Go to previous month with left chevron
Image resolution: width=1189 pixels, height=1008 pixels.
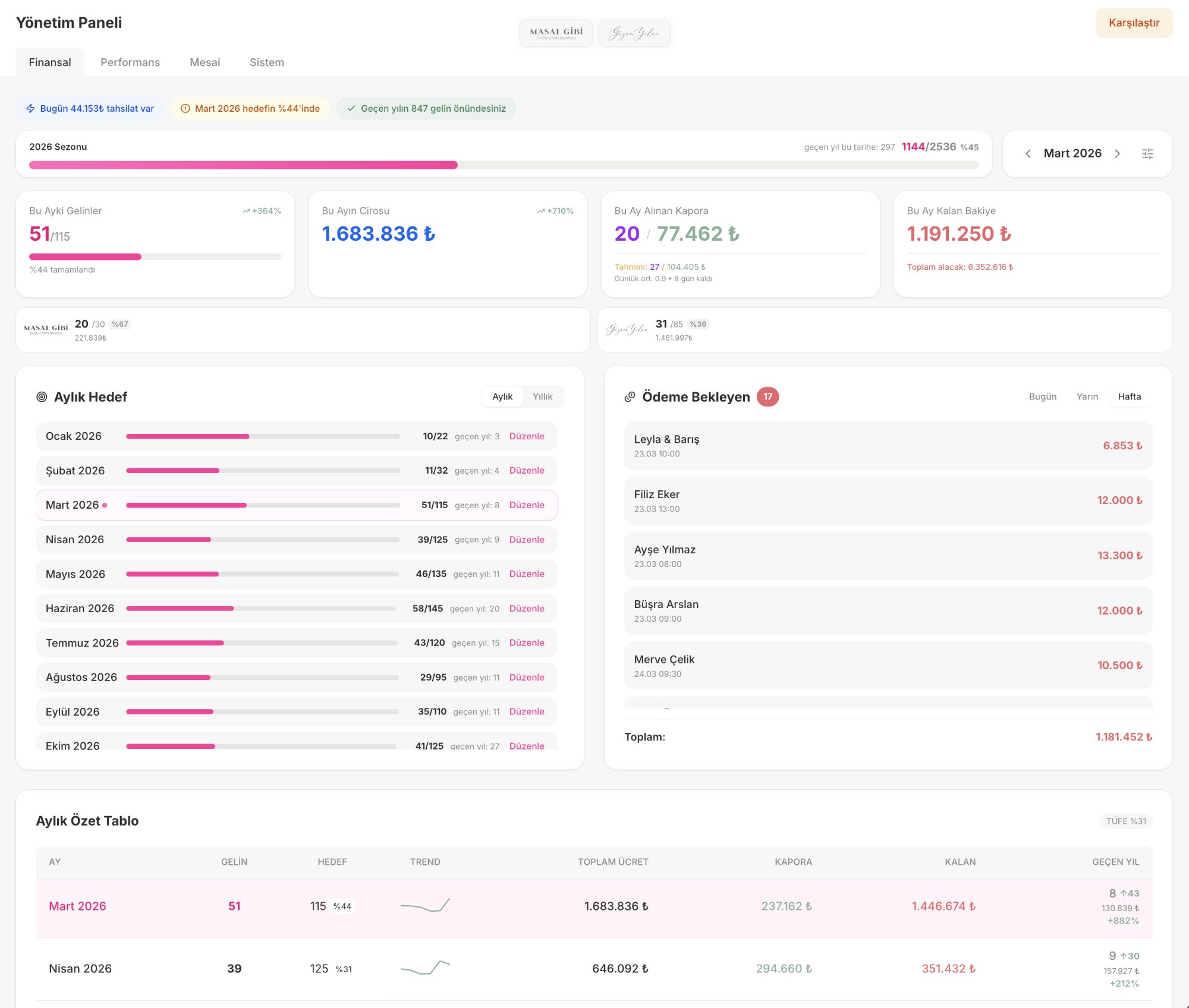pos(1028,154)
